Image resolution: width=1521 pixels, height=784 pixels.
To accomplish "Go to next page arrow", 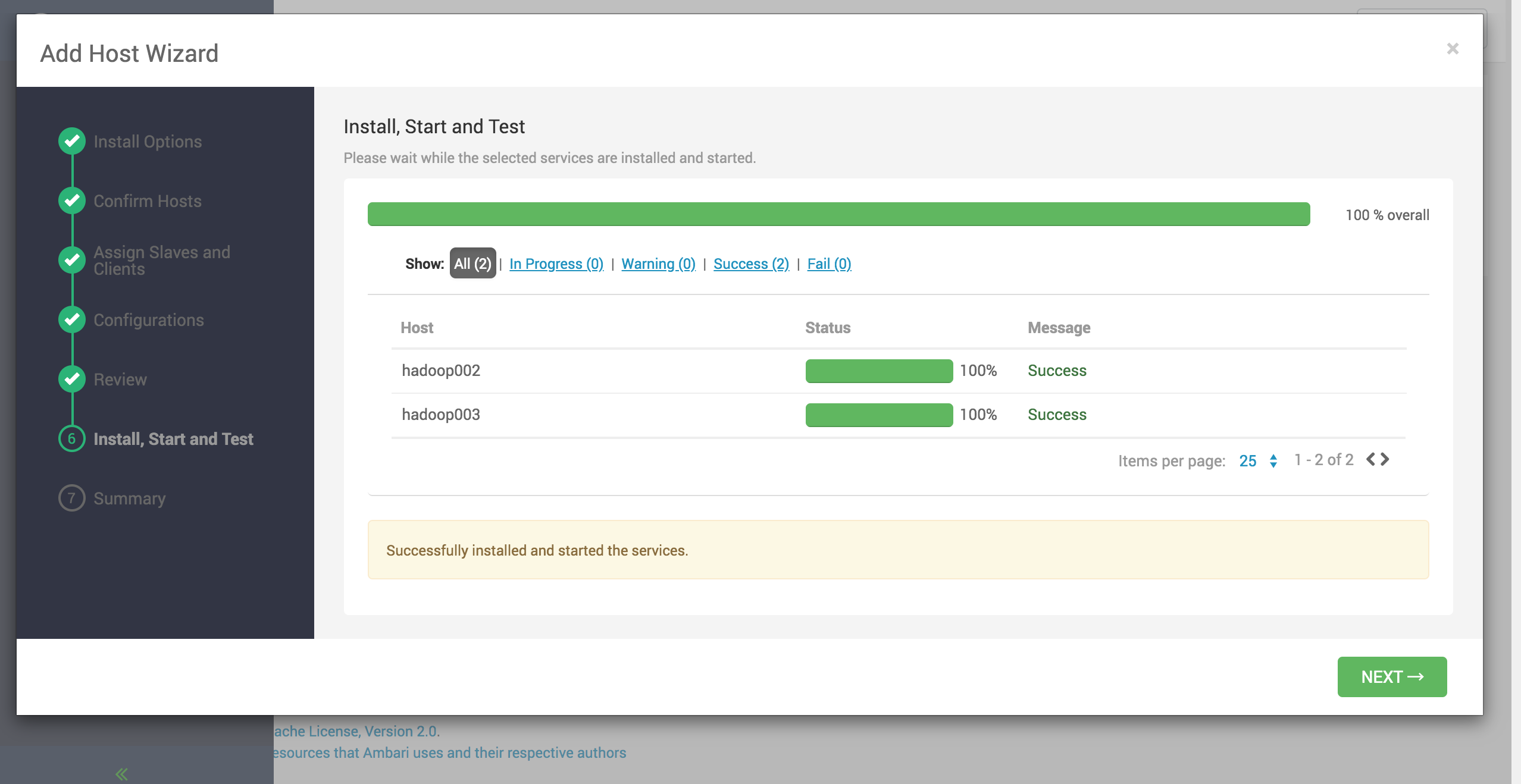I will pos(1385,459).
